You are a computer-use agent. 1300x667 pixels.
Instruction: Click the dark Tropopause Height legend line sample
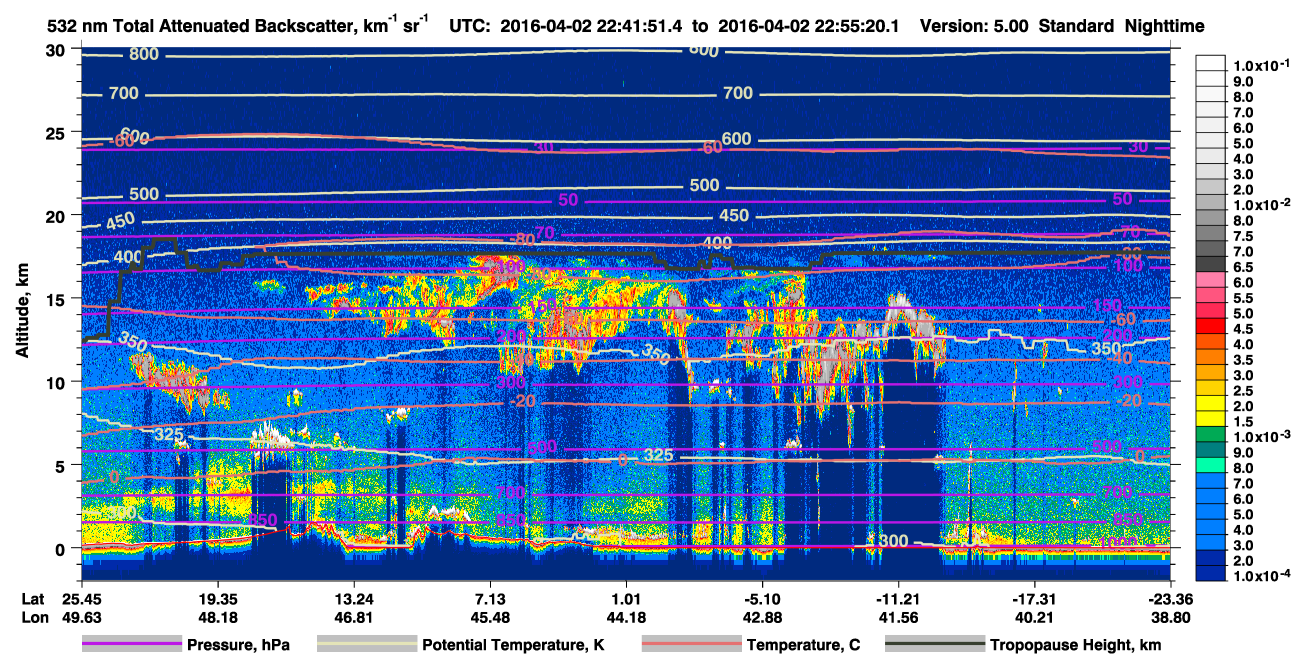point(934,644)
